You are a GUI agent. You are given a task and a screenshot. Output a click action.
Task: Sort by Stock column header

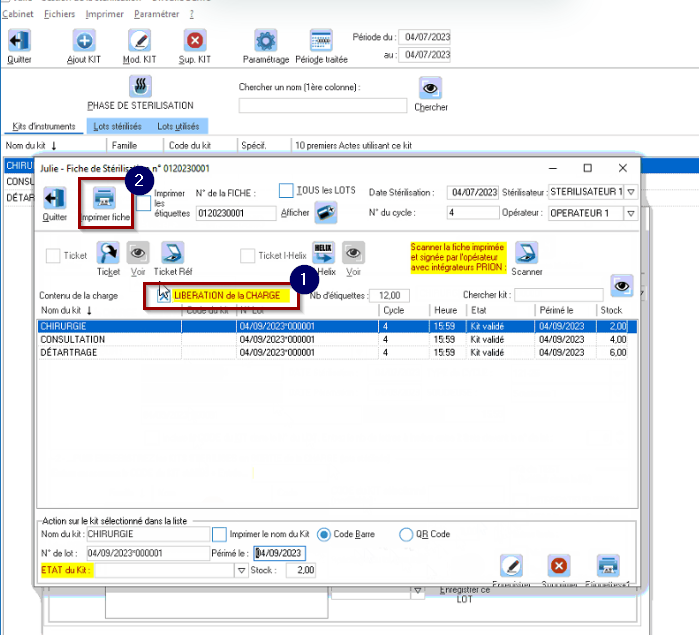[611, 310]
